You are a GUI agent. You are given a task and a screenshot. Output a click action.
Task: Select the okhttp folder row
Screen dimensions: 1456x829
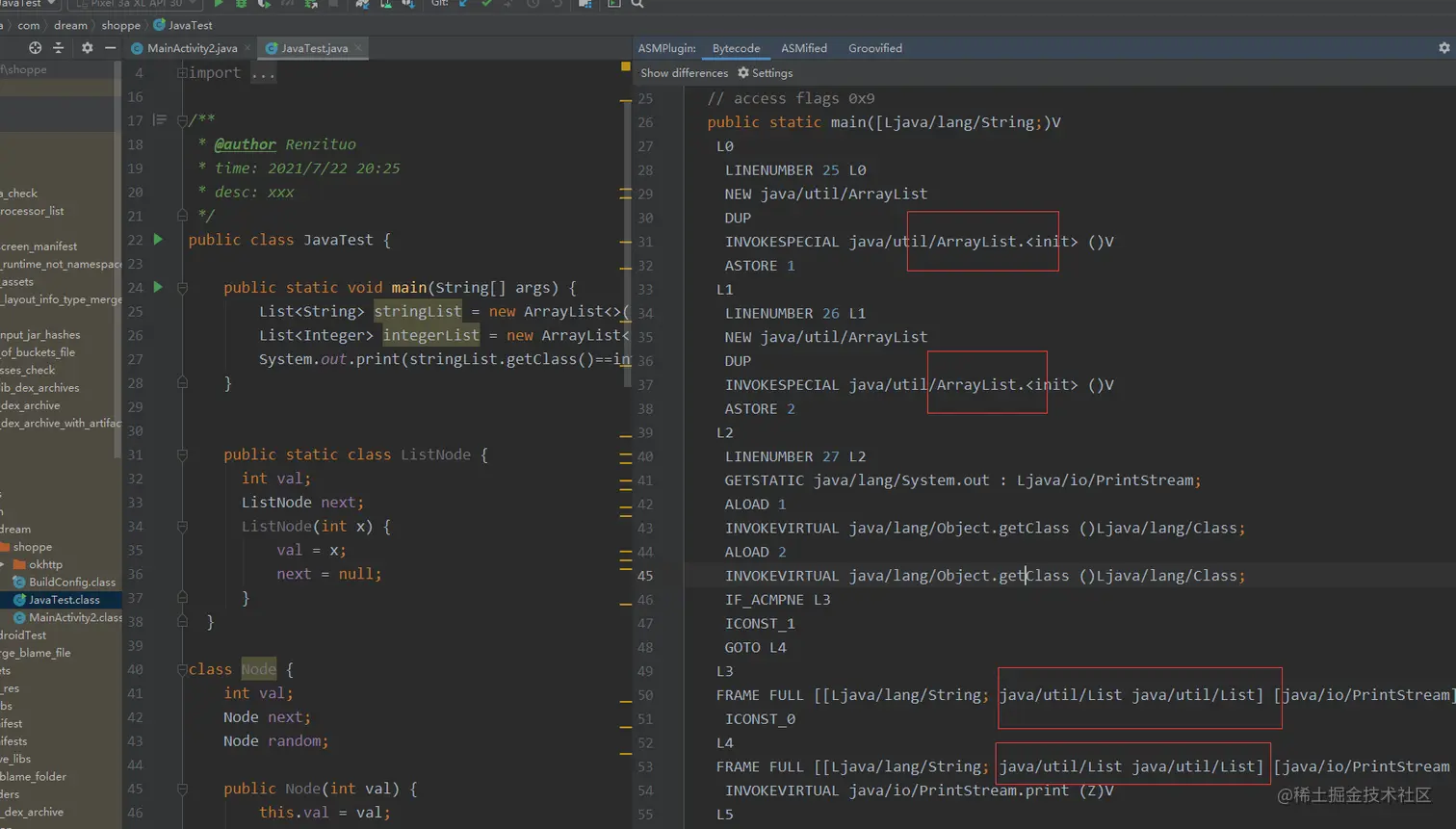(61, 564)
